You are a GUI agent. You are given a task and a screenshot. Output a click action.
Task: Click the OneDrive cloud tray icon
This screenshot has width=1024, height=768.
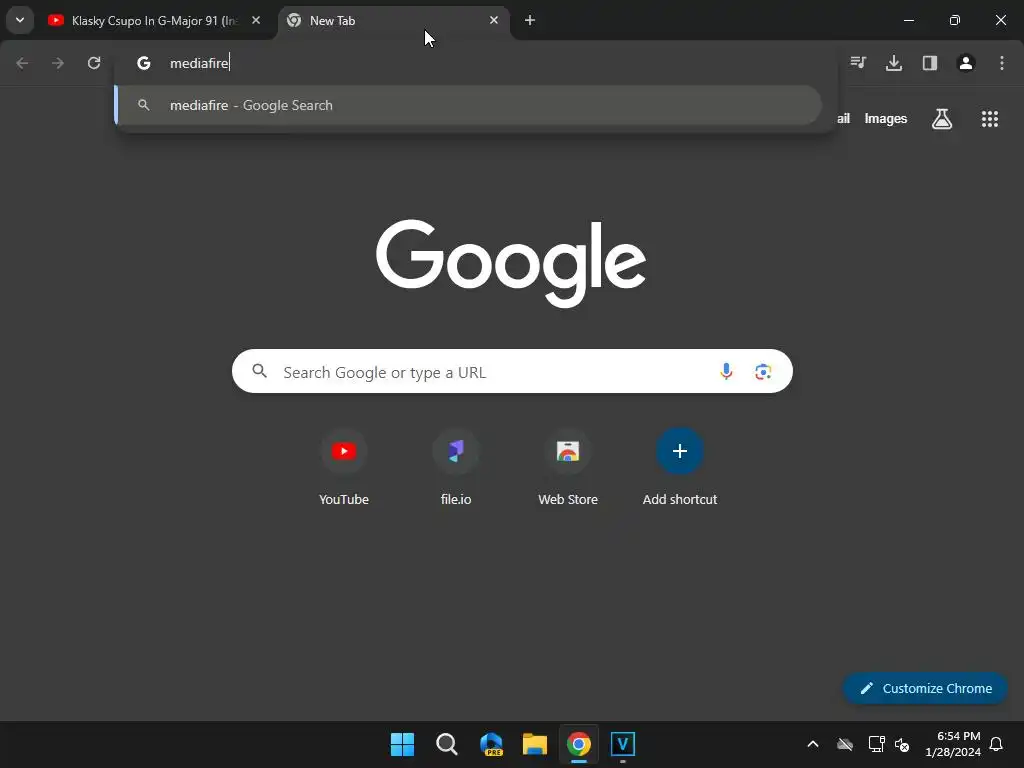pyautogui.click(x=845, y=744)
